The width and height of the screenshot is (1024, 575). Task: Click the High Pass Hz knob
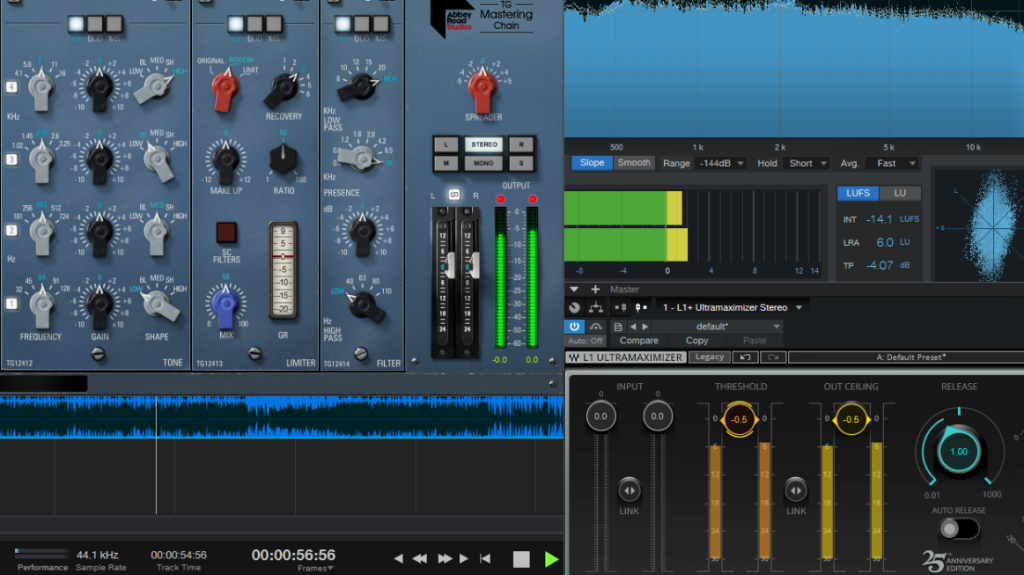[366, 305]
